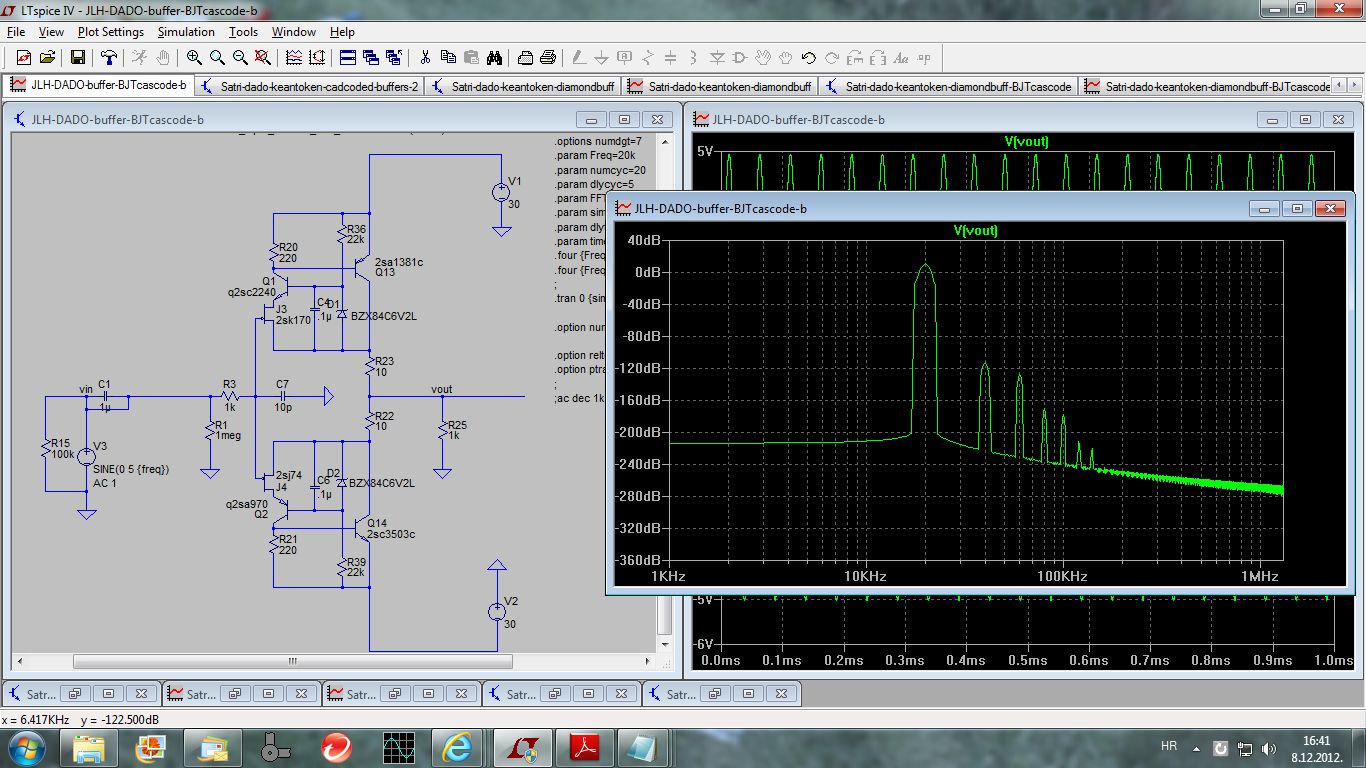The width and height of the screenshot is (1366, 768).
Task: Click the volume speaker tray icon
Action: pos(1270,748)
